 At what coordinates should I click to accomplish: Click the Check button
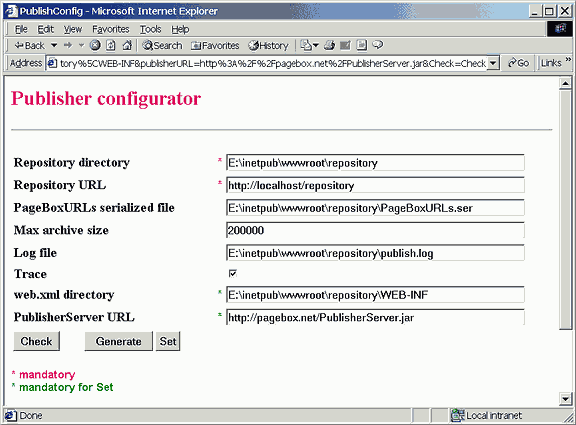36,341
